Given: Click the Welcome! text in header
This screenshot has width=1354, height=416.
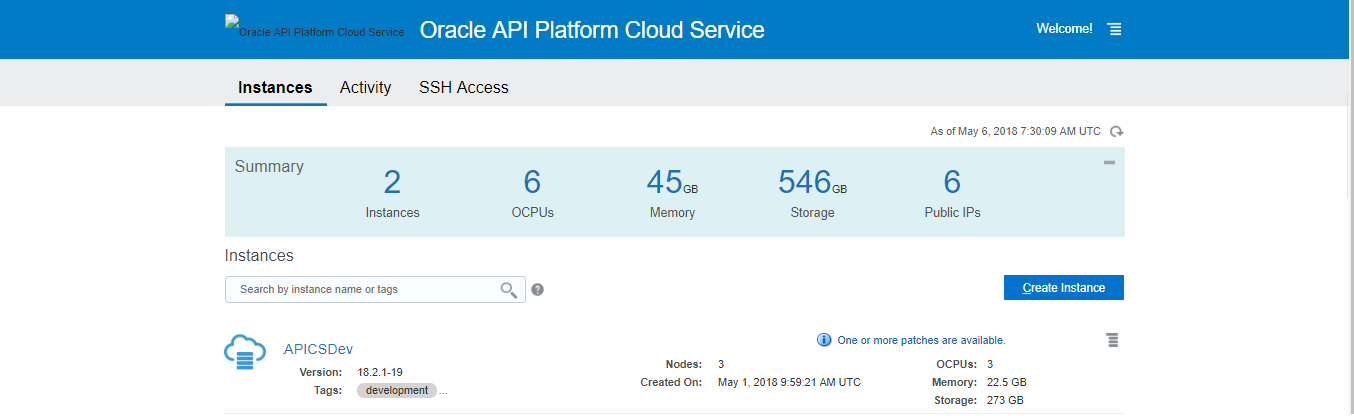Looking at the screenshot, I should [1064, 29].
